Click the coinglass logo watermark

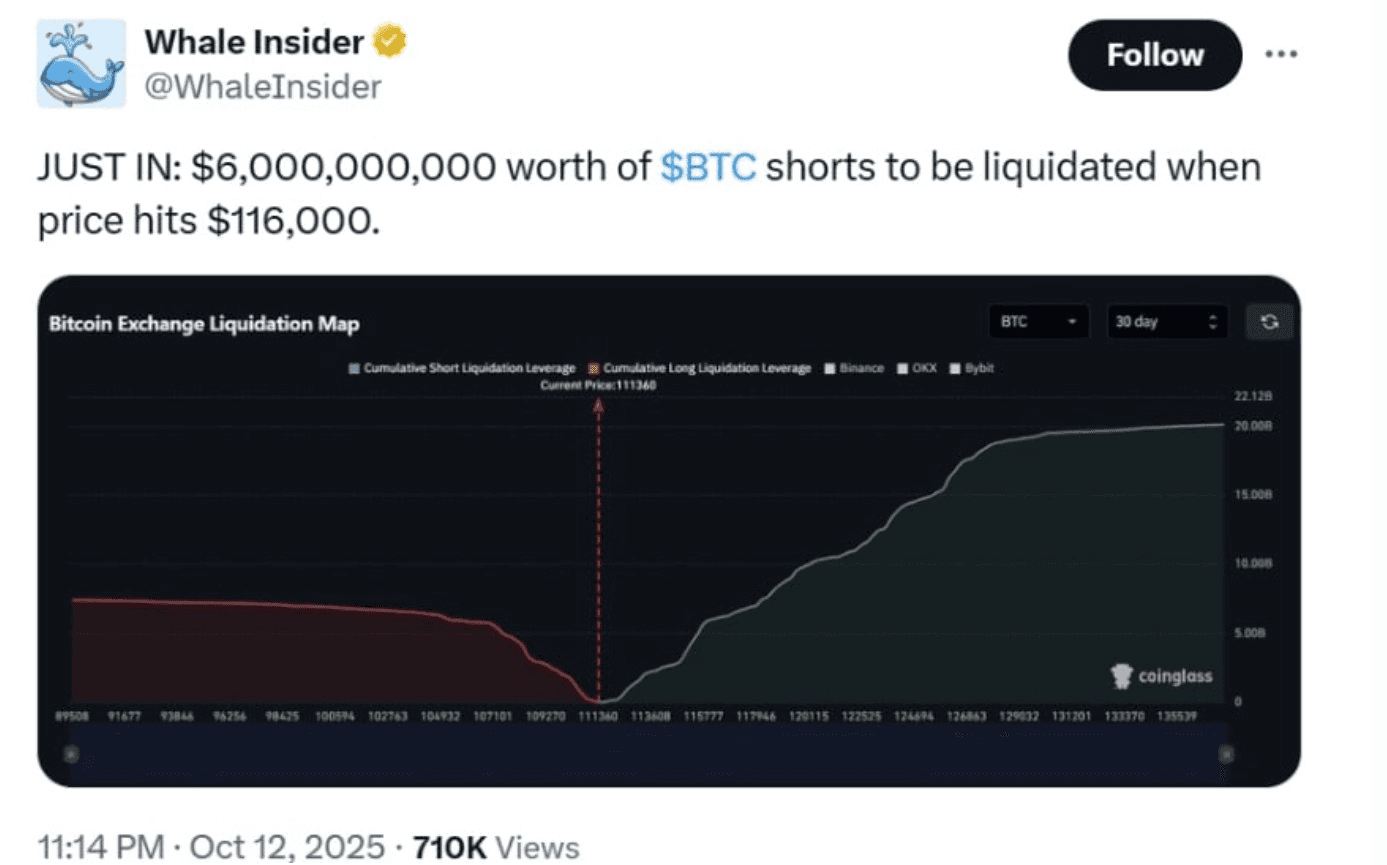tap(1162, 677)
